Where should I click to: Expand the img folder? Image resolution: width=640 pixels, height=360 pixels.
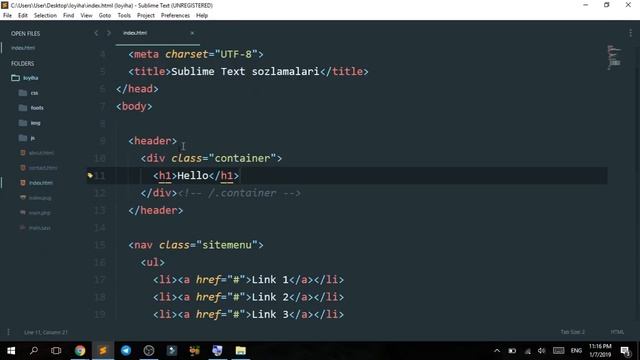pos(29,123)
